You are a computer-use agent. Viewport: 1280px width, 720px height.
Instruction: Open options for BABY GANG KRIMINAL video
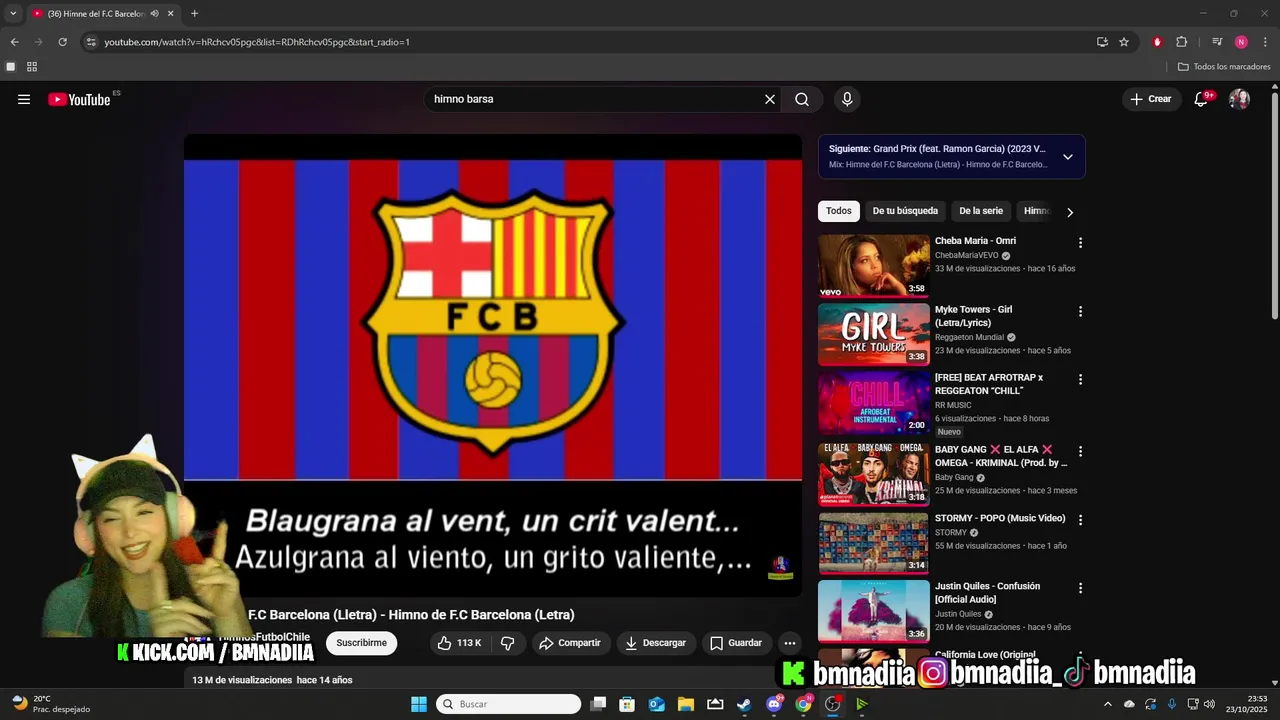point(1080,452)
